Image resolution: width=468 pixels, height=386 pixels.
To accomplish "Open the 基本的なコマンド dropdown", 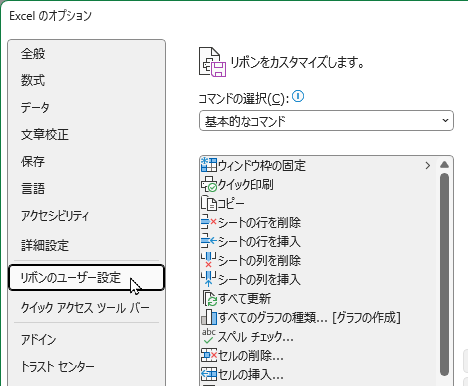I will click(x=326, y=120).
